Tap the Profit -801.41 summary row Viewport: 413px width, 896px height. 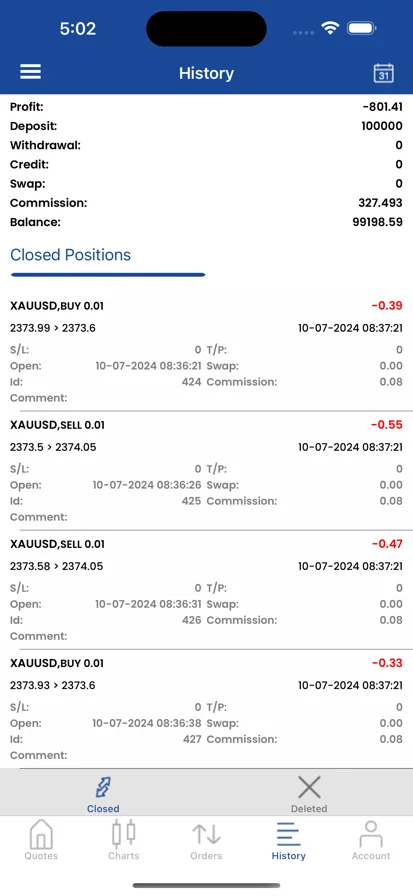pyautogui.click(x=206, y=107)
